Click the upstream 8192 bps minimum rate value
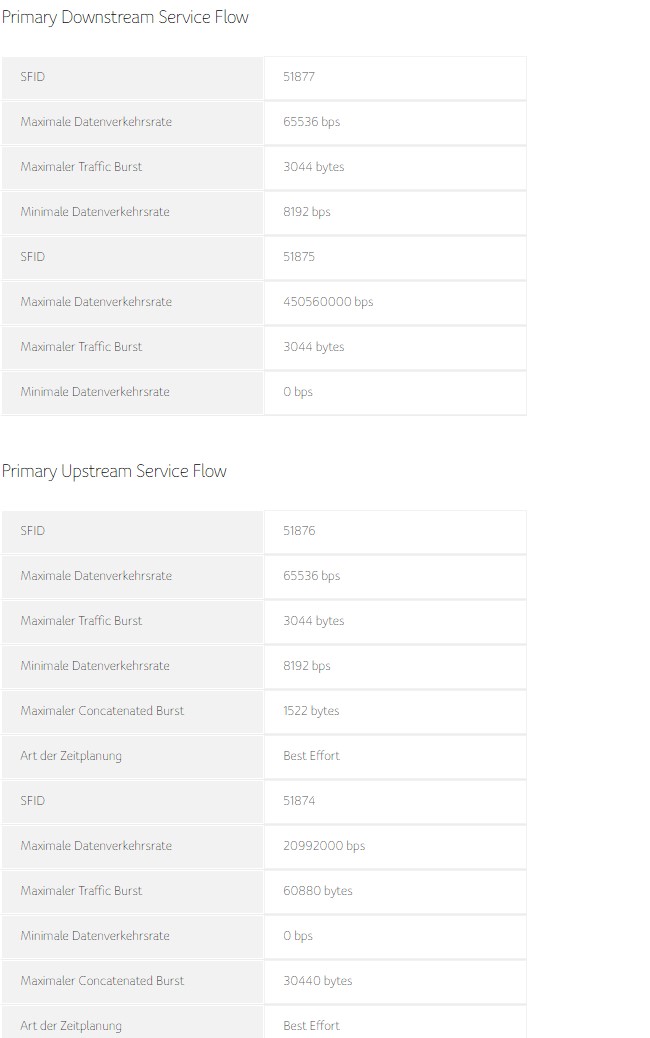The image size is (650, 1038). coord(307,666)
